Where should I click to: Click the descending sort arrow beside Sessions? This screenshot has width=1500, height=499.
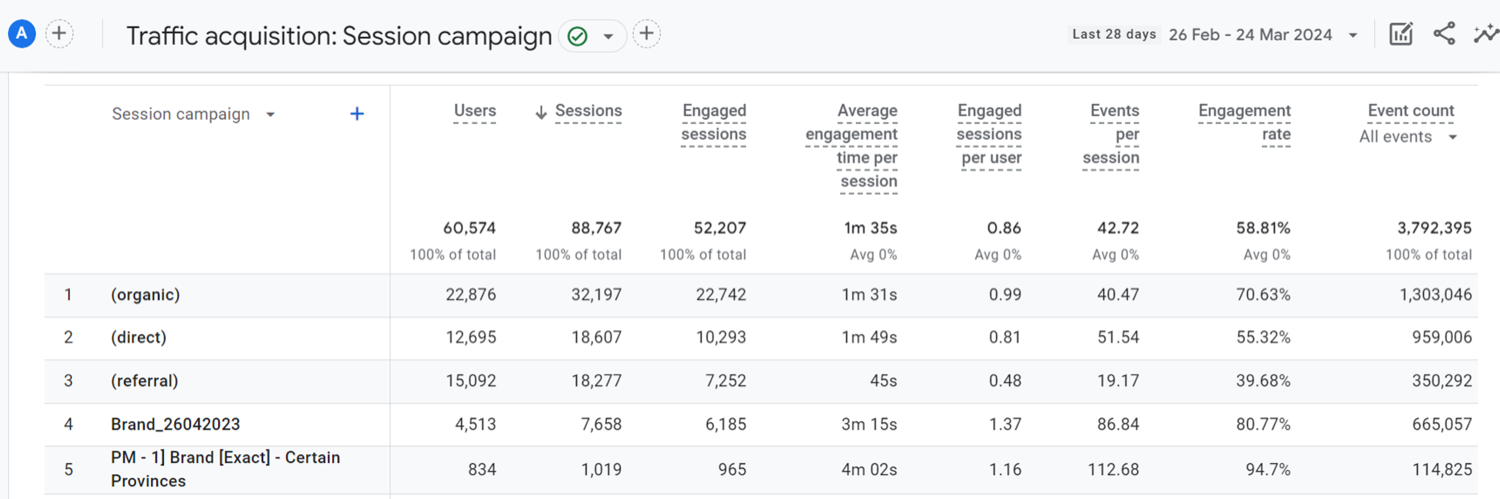click(x=541, y=112)
